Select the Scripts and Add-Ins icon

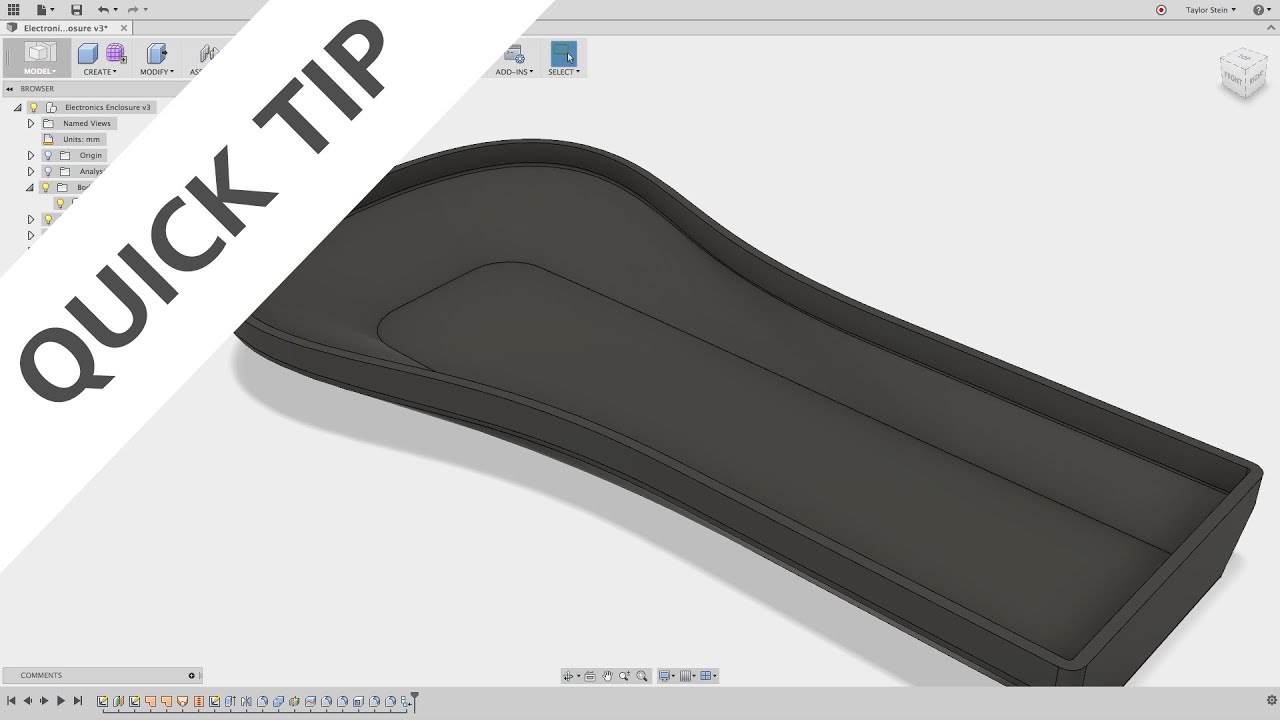coord(514,54)
